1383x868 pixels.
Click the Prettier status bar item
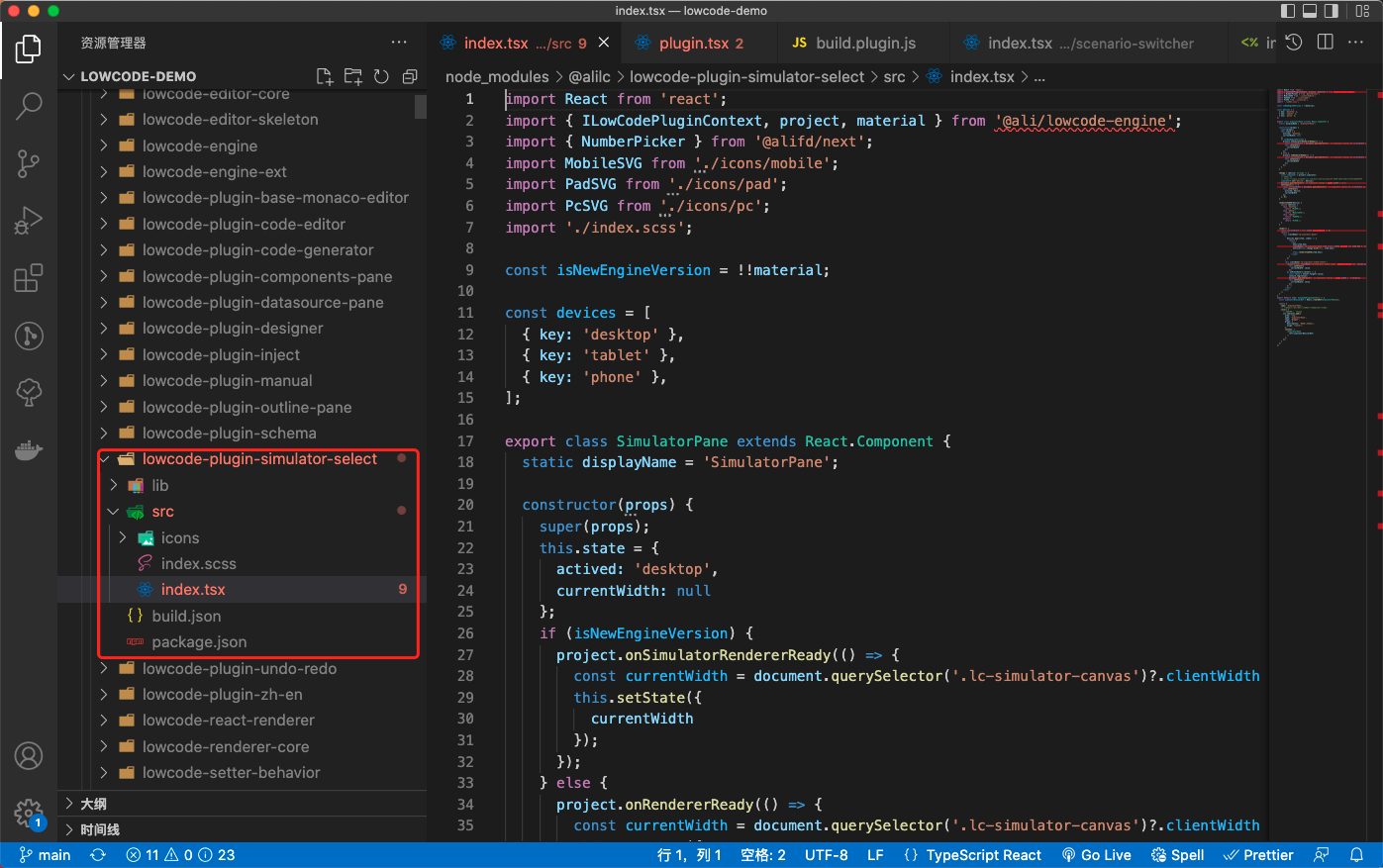point(1258,854)
